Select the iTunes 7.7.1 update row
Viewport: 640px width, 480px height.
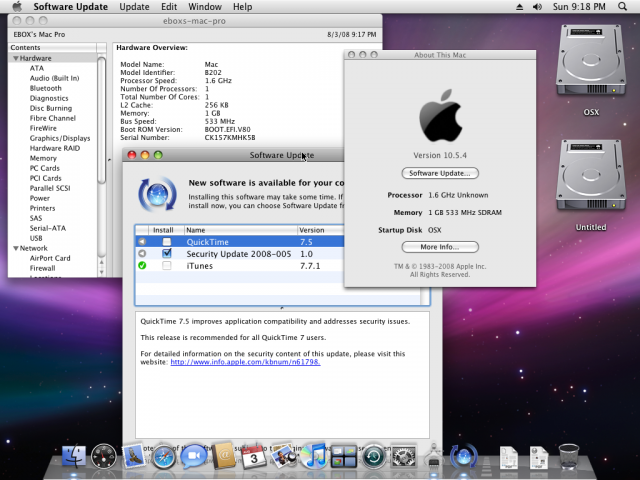coord(240,266)
